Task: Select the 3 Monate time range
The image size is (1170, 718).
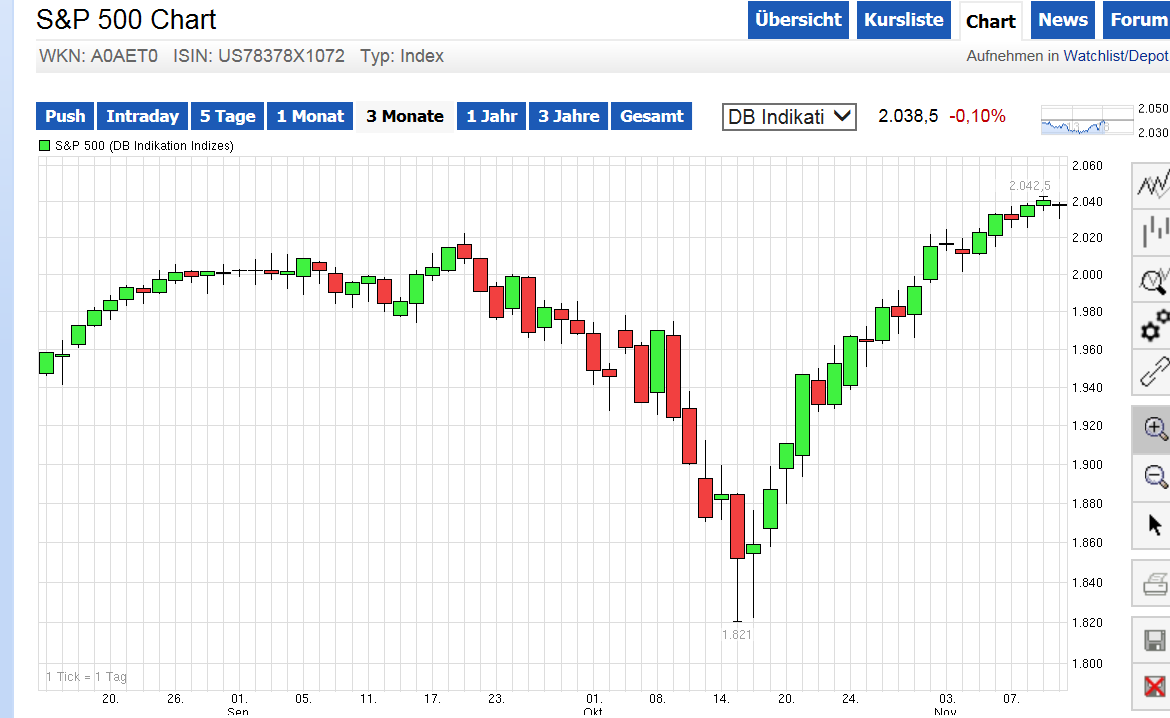Action: [x=404, y=116]
